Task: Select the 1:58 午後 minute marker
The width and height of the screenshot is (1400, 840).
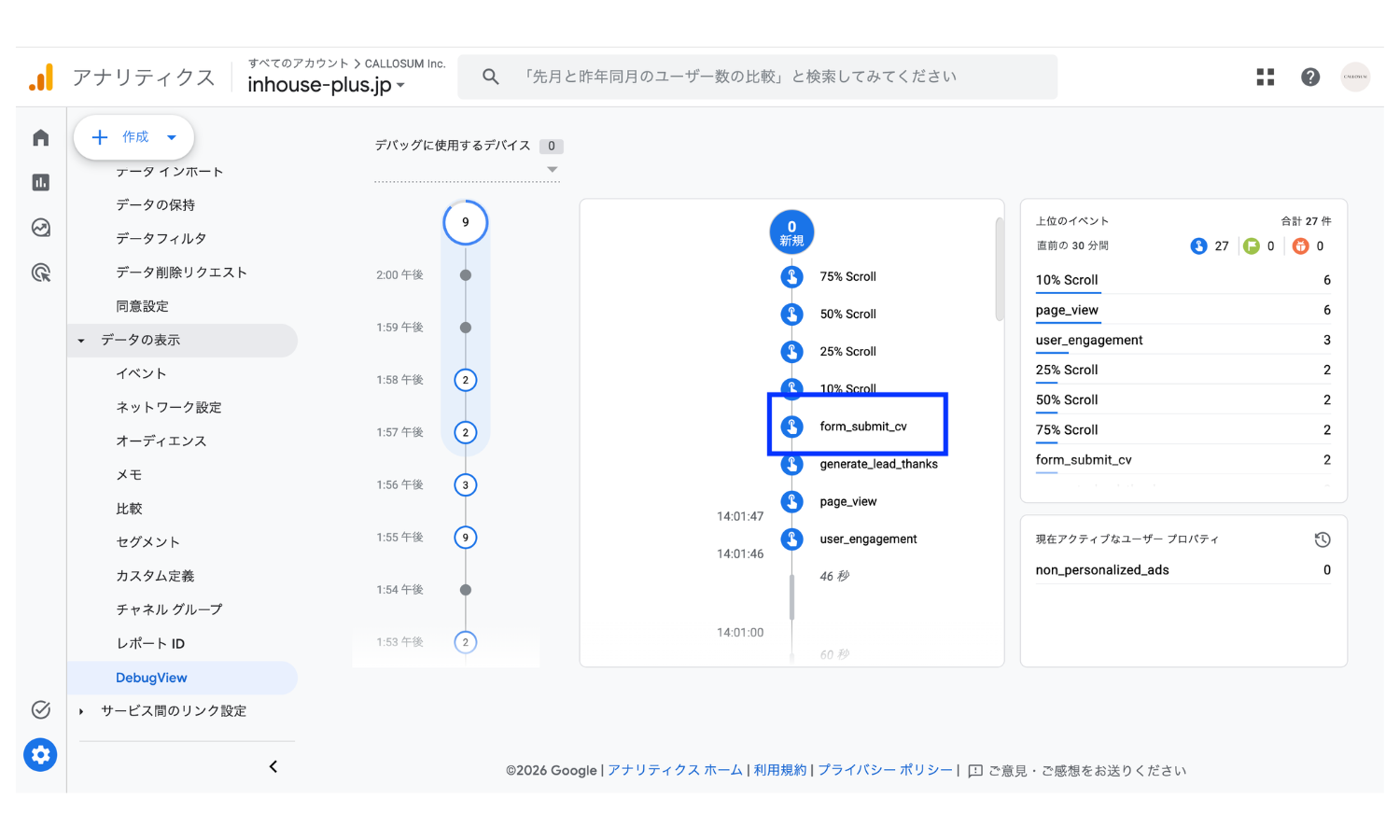Action: point(466,380)
